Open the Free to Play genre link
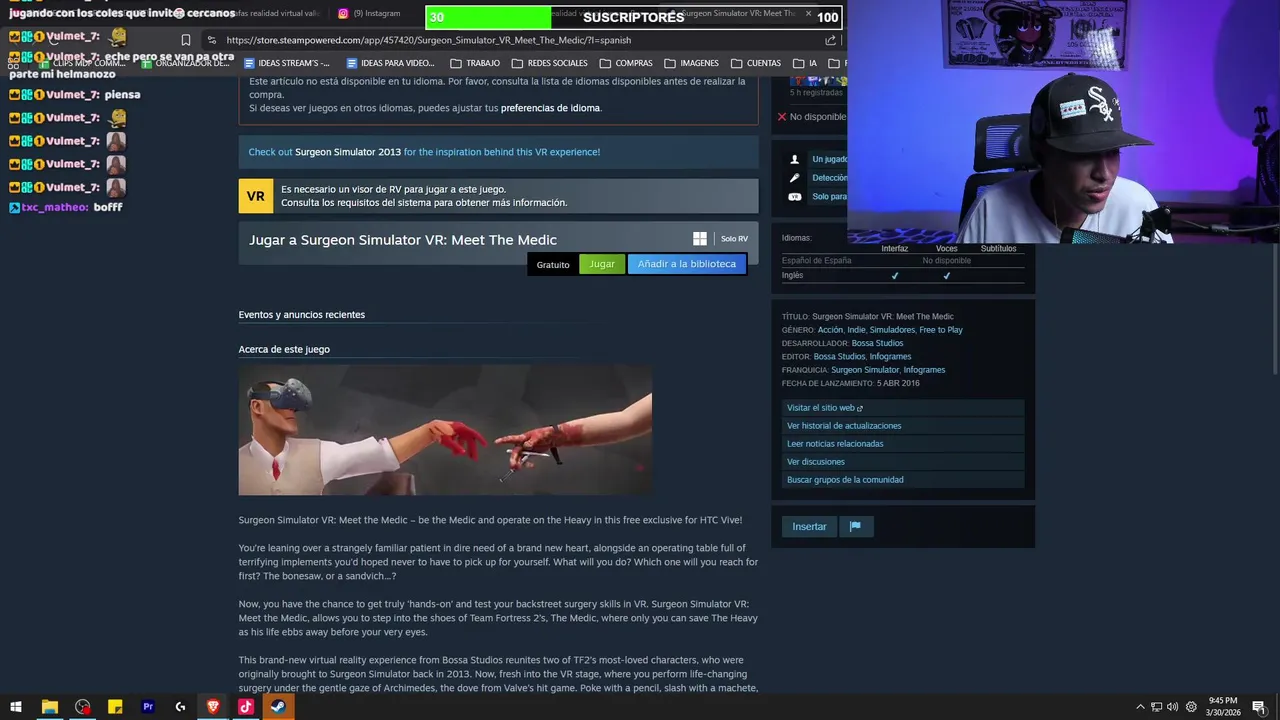This screenshot has width=1280, height=720. (941, 330)
